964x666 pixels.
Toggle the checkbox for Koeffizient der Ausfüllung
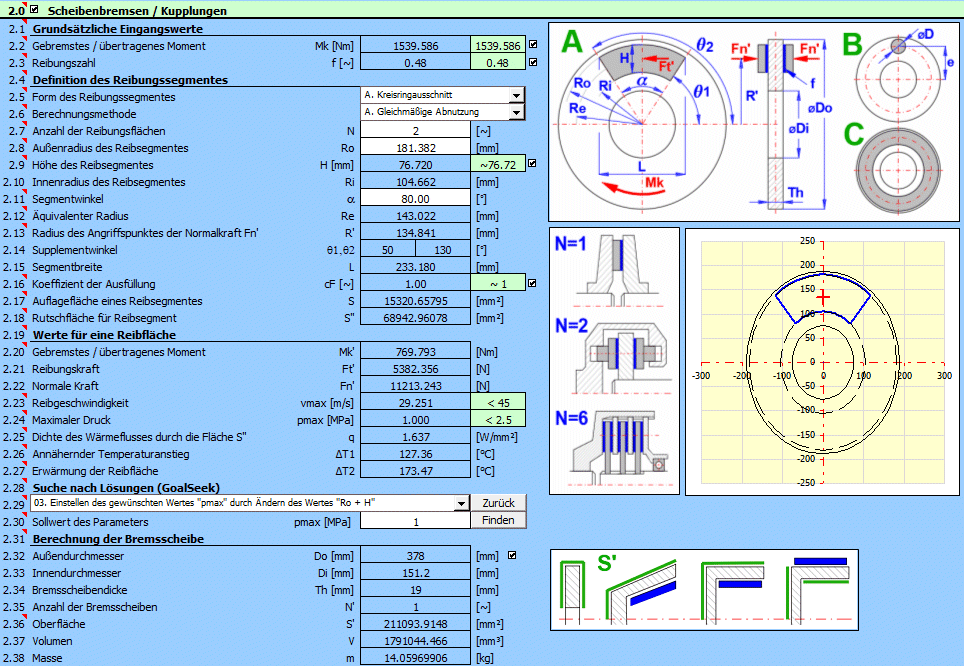(532, 283)
